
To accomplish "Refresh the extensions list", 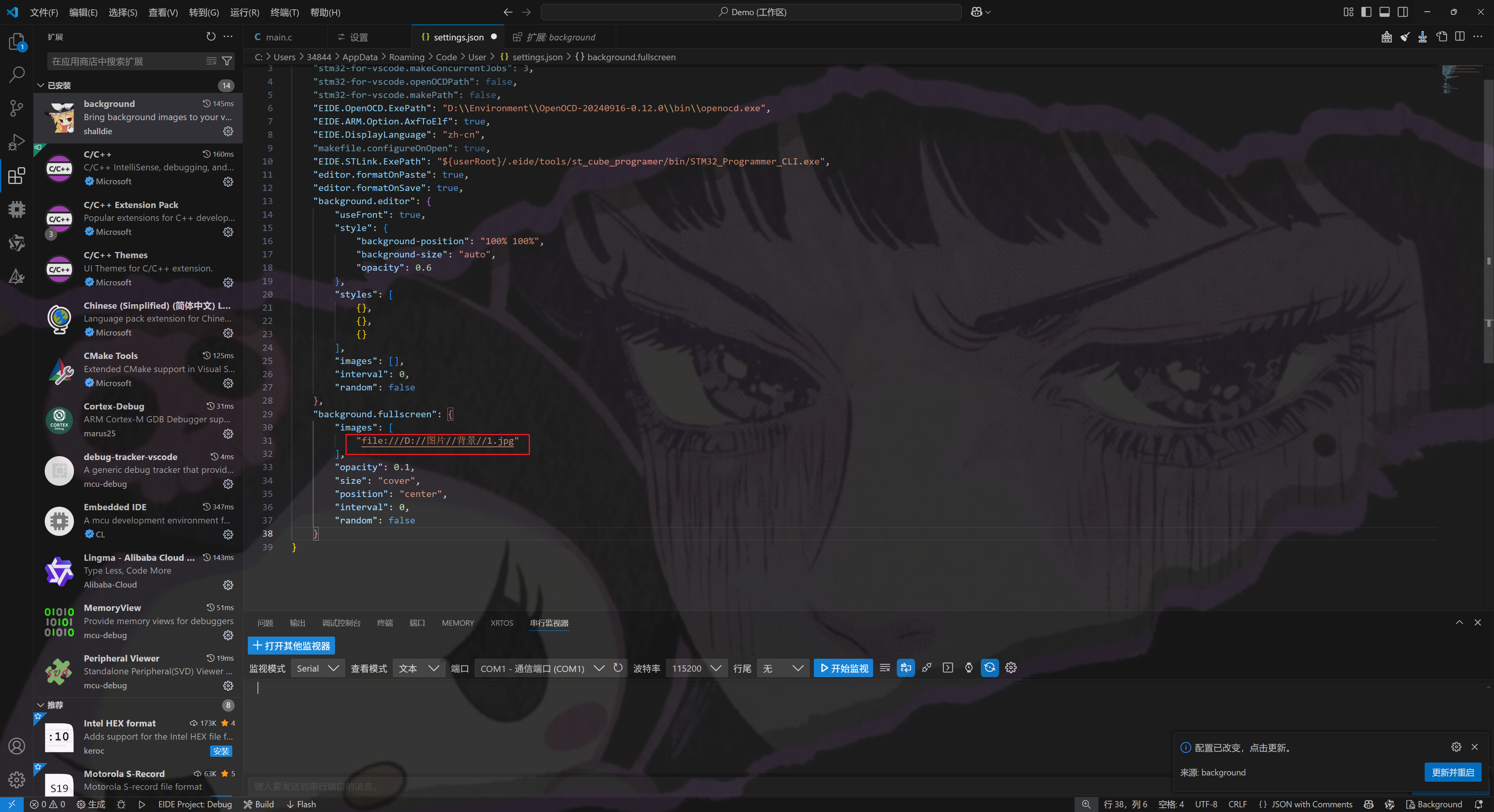I will [x=210, y=37].
